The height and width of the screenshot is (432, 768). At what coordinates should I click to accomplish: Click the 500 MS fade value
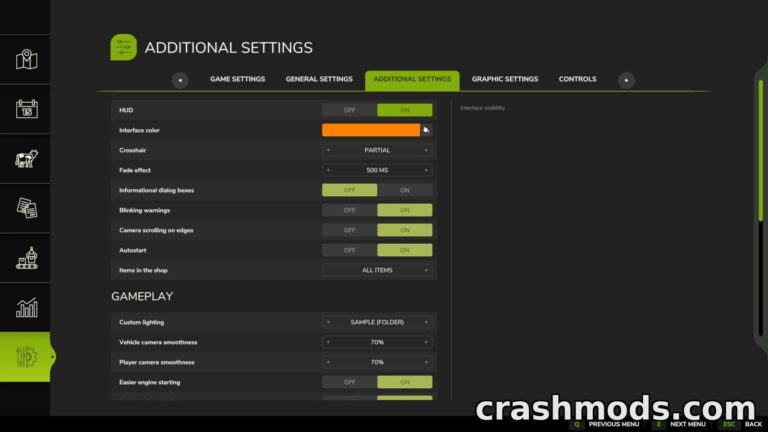coord(377,170)
